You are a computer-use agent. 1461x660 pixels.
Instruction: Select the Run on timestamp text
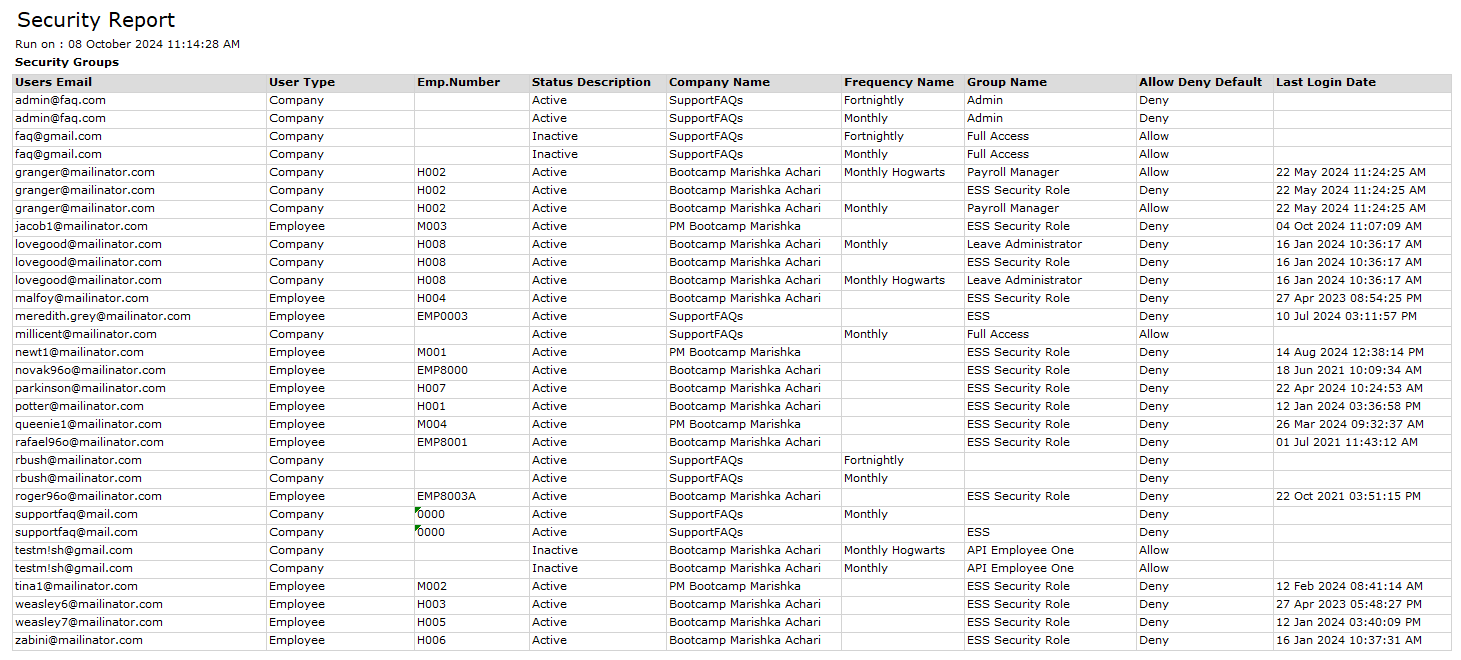tap(127, 44)
